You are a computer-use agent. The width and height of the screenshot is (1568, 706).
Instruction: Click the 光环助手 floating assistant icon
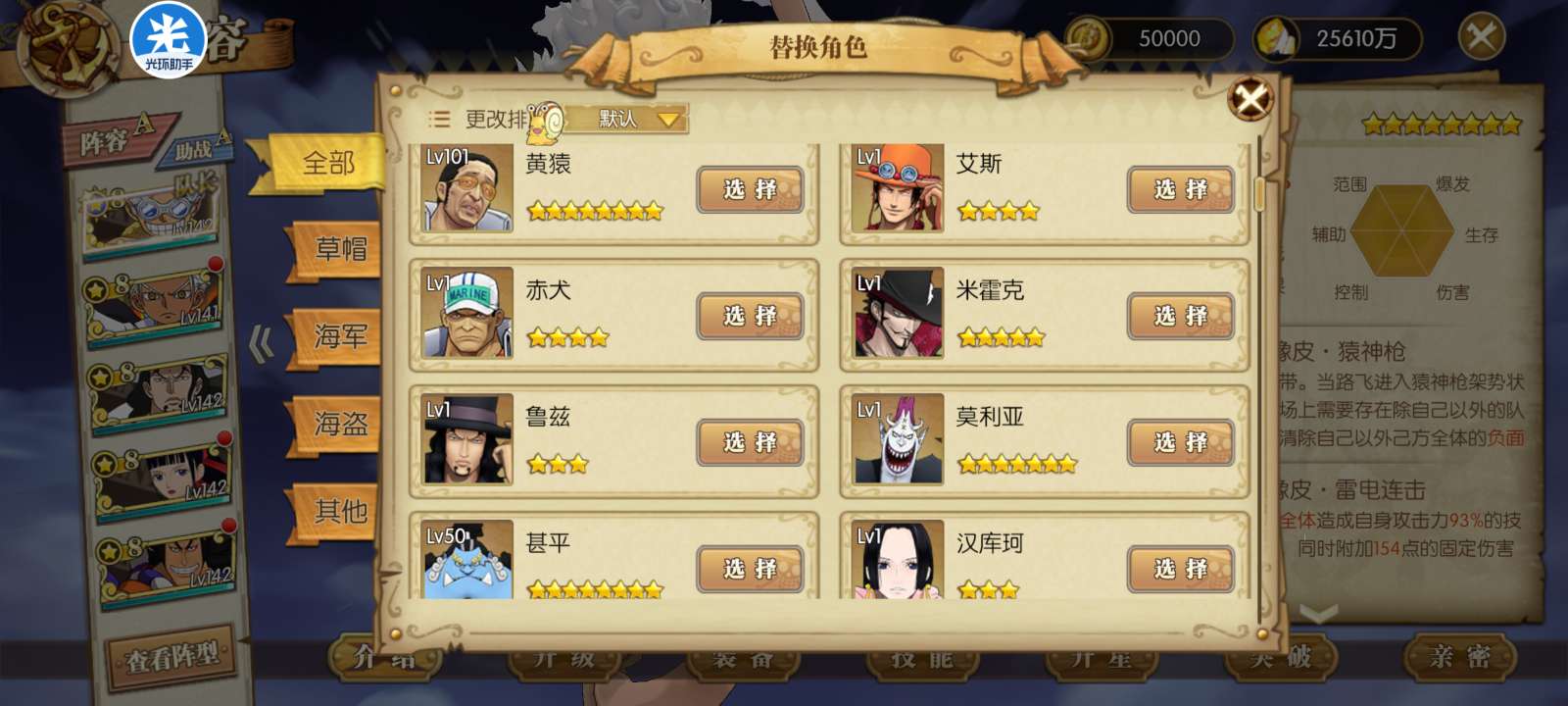(168, 41)
